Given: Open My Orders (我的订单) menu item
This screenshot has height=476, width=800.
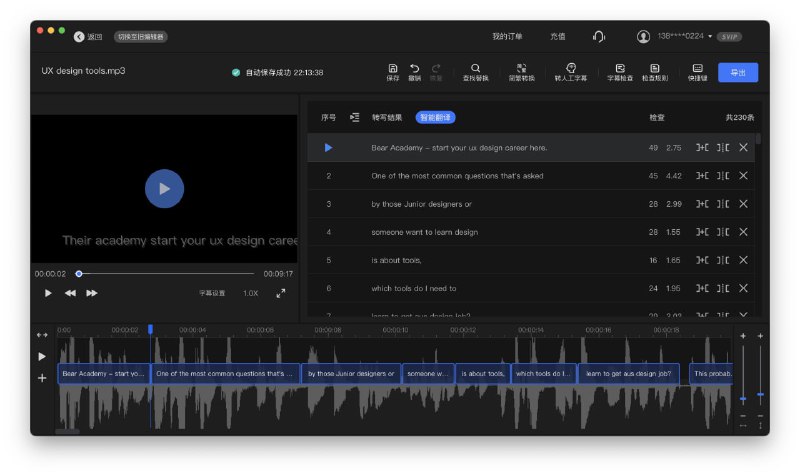Looking at the screenshot, I should click(x=507, y=36).
